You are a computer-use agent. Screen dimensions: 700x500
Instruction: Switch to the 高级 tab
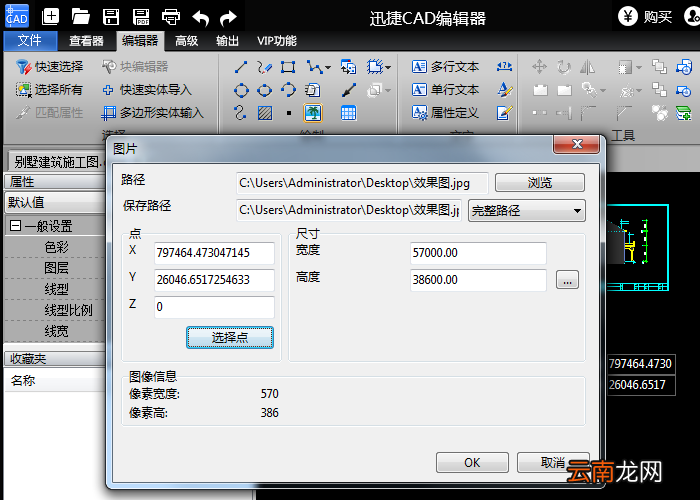point(187,41)
